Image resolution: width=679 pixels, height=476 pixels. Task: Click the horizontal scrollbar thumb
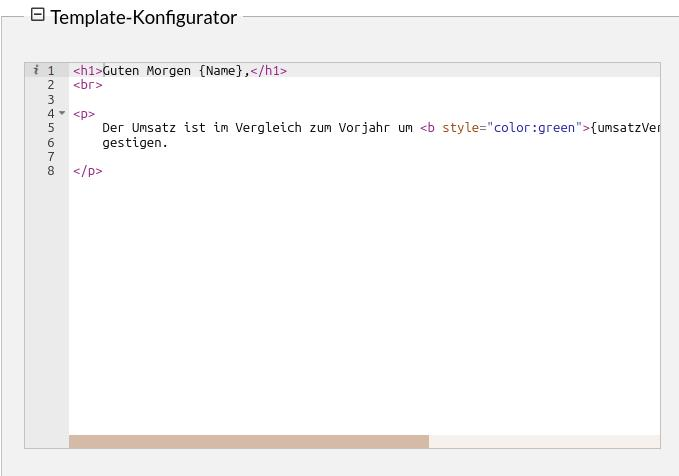248,441
